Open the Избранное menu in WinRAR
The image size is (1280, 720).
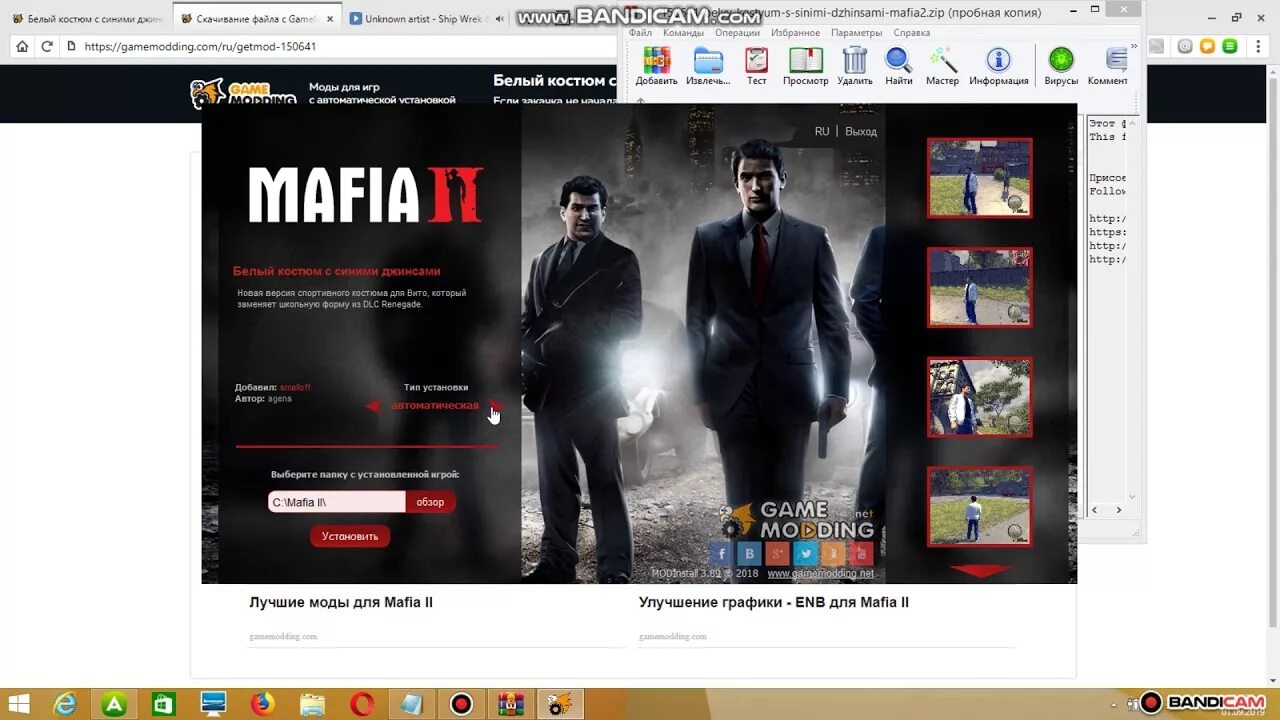(795, 33)
